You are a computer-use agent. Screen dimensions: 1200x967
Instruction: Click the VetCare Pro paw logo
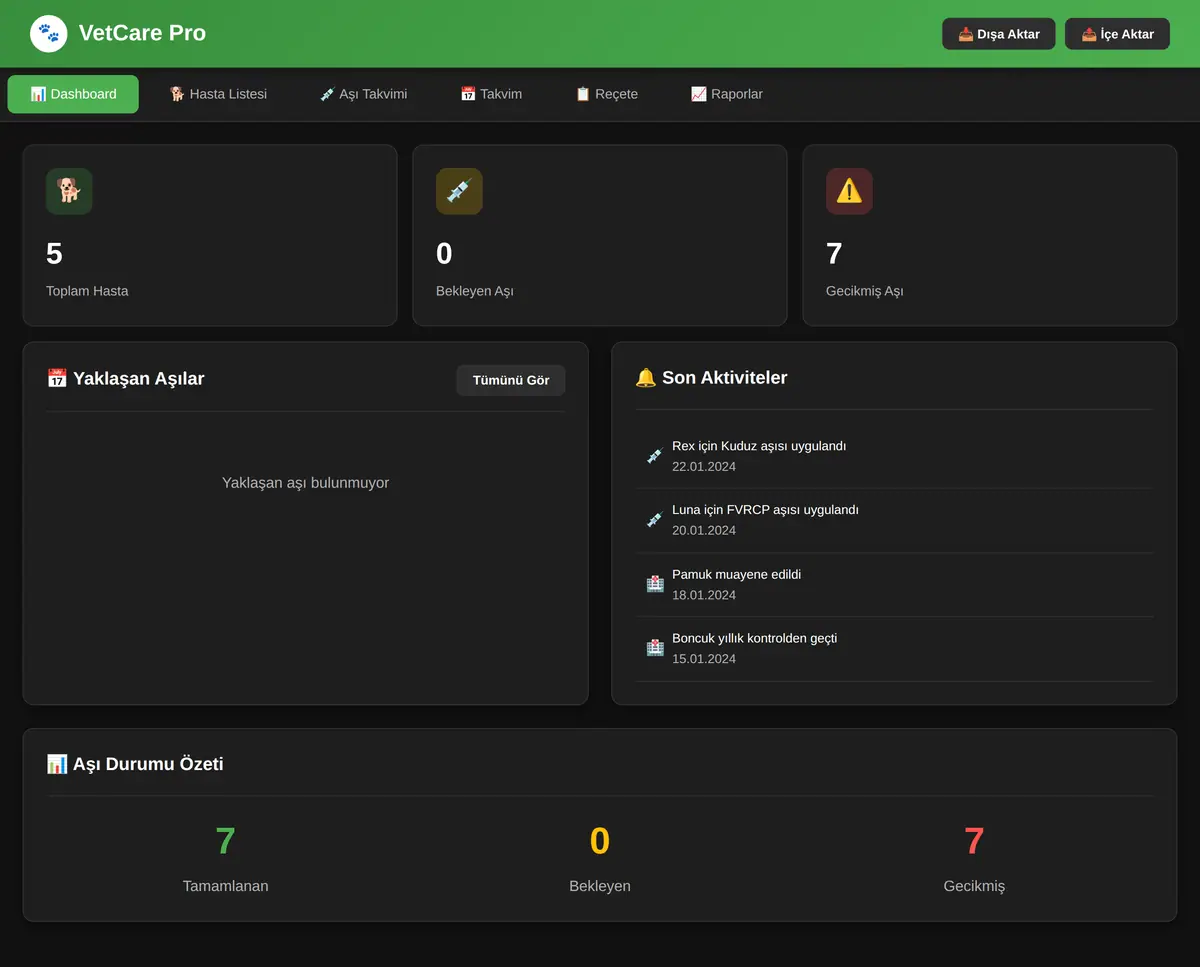(49, 34)
